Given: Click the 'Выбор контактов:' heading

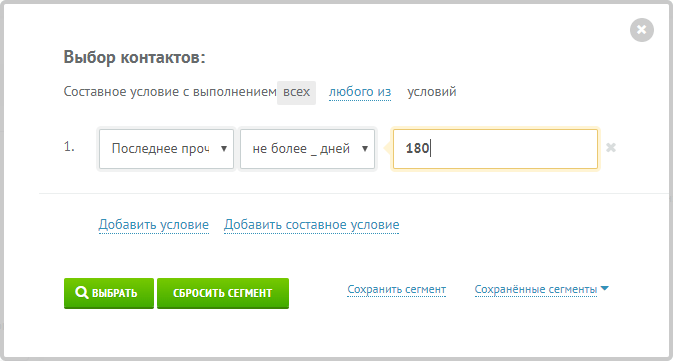Looking at the screenshot, I should point(134,57).
